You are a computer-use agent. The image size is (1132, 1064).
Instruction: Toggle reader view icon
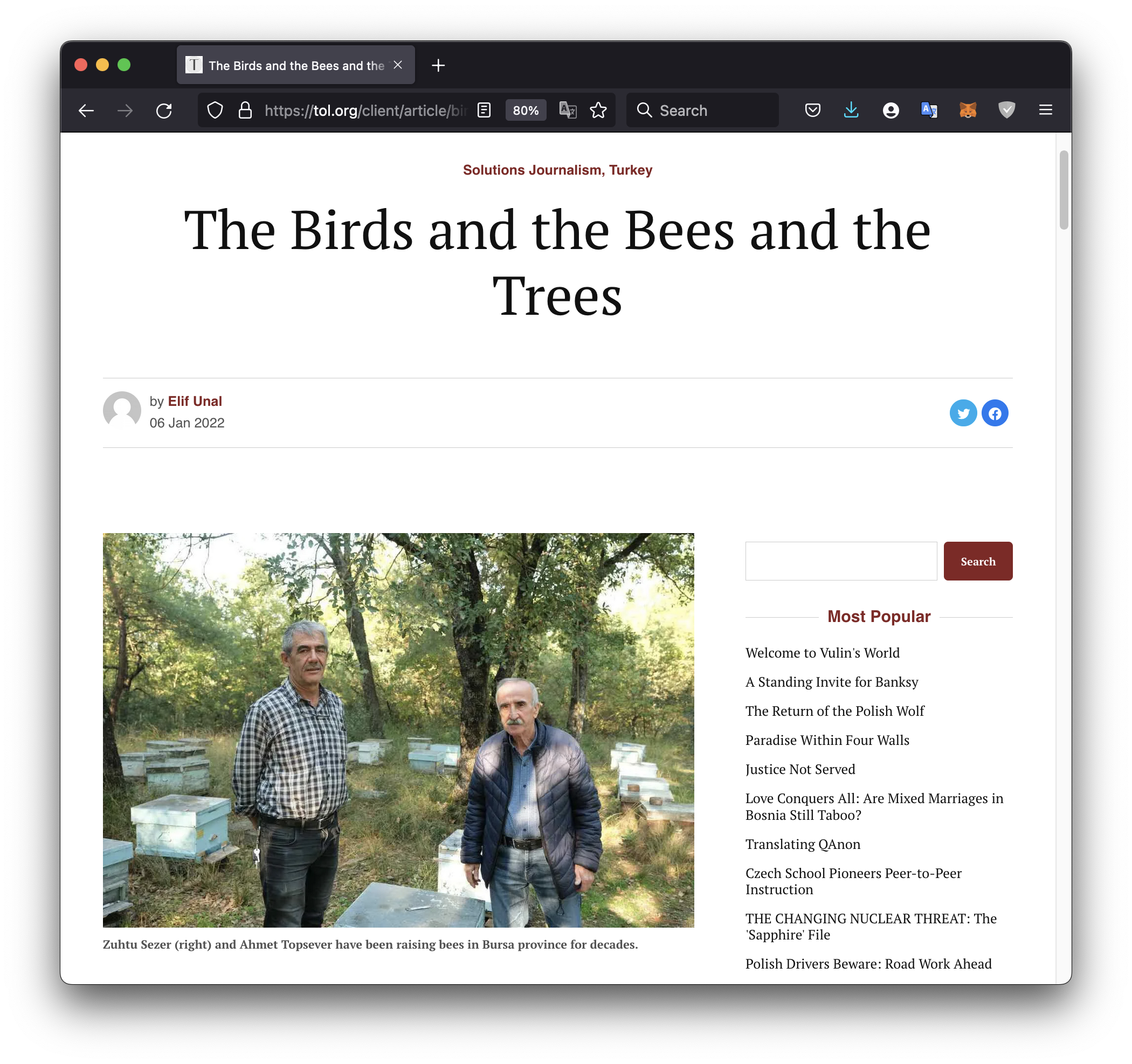click(484, 110)
